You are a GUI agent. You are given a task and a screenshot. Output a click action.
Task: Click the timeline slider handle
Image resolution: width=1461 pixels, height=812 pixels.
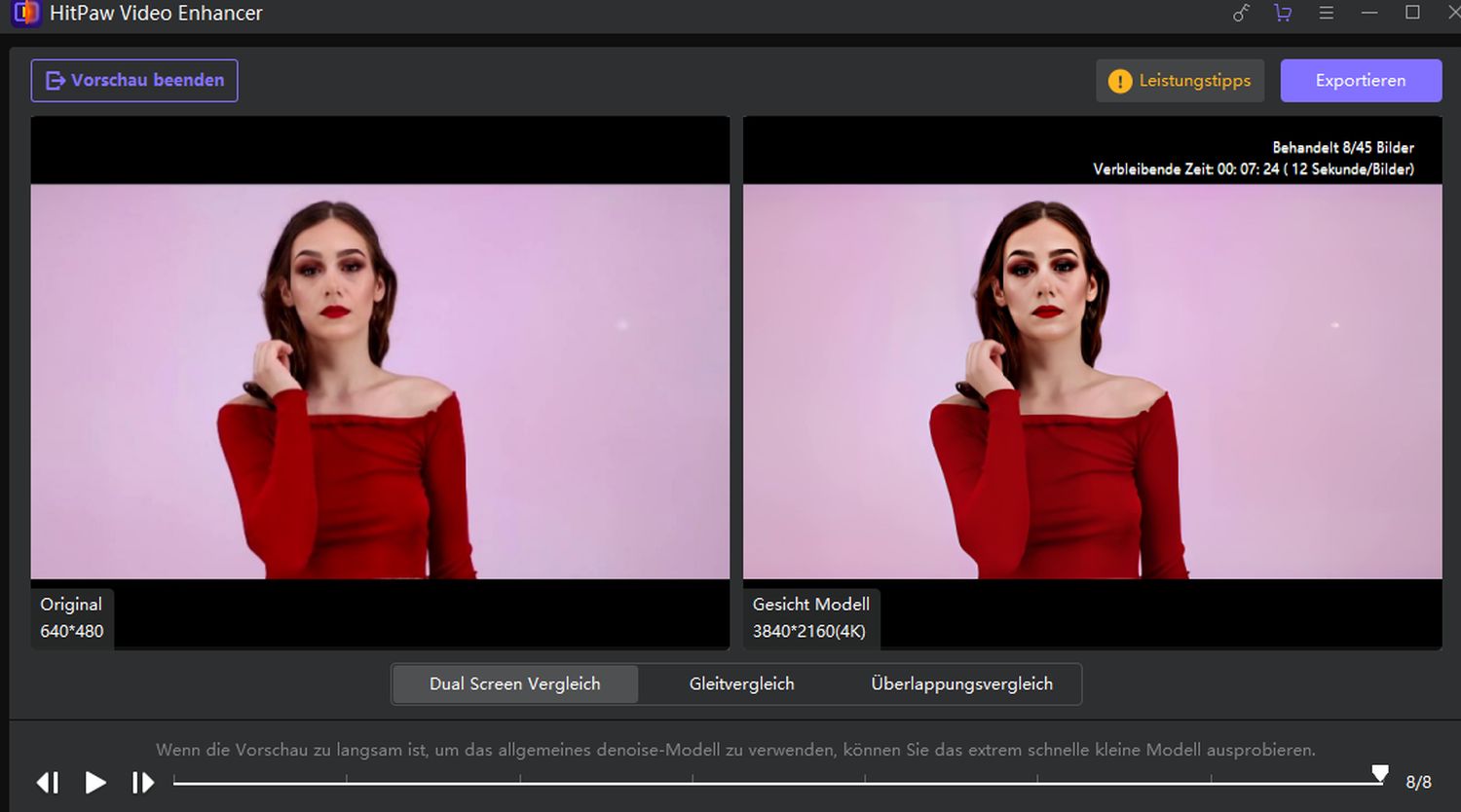click(1379, 774)
